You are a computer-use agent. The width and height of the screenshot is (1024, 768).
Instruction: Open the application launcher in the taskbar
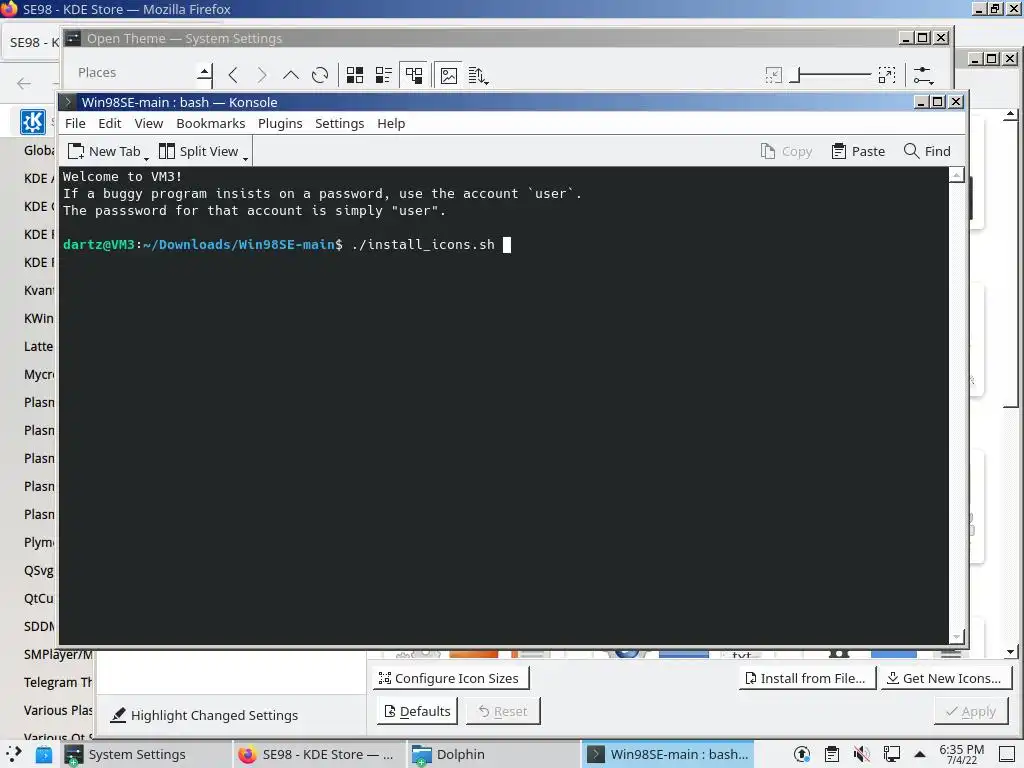tap(14, 754)
